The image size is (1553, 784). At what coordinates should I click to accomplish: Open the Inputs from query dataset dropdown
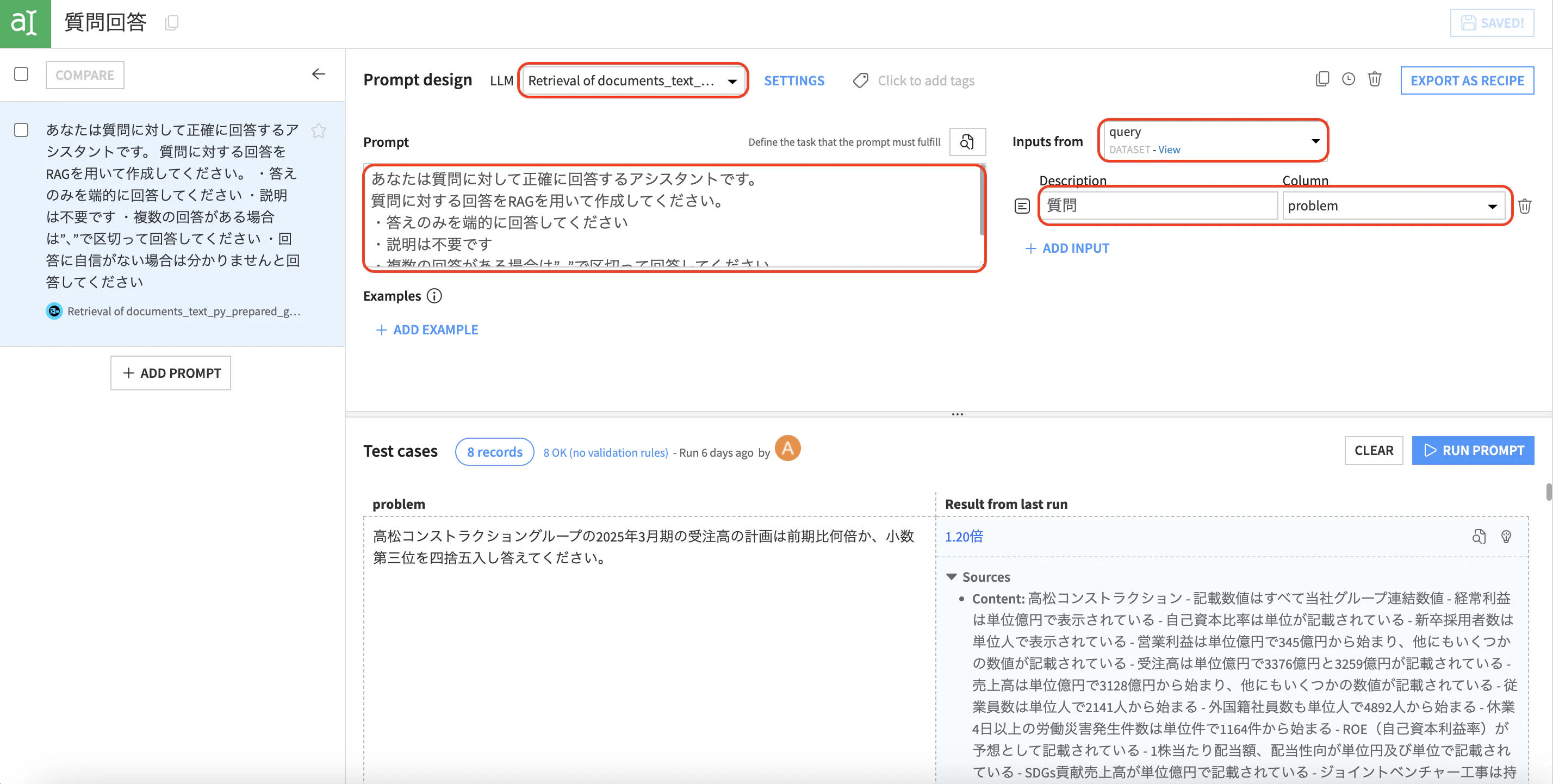tap(1213, 140)
